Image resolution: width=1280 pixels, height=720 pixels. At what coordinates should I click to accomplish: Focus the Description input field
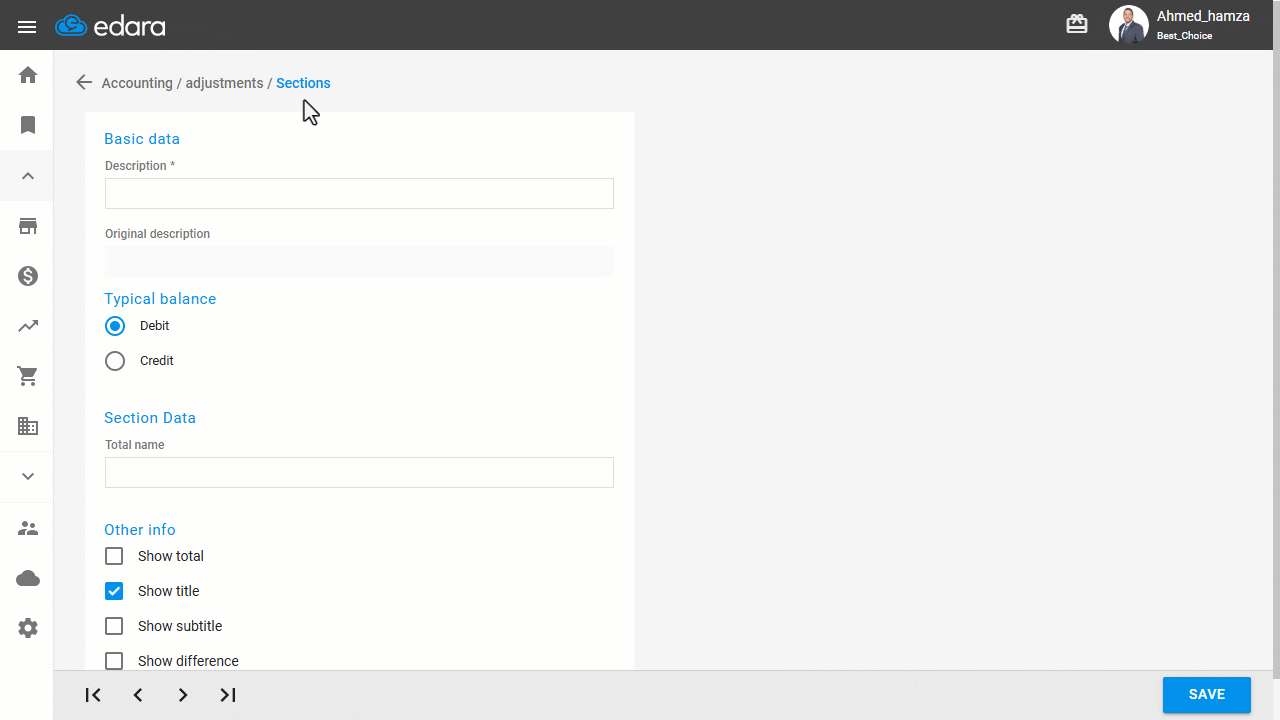(359, 193)
